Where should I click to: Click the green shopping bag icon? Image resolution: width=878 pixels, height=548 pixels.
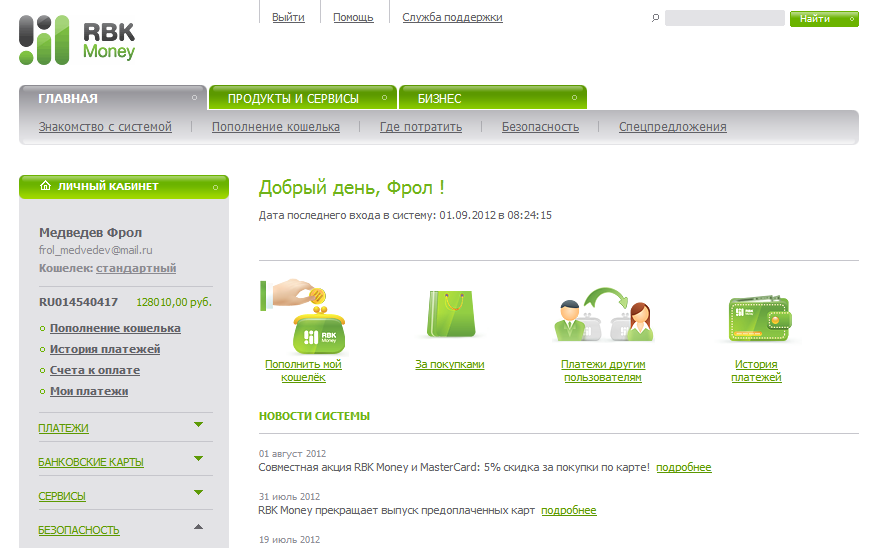pos(451,314)
